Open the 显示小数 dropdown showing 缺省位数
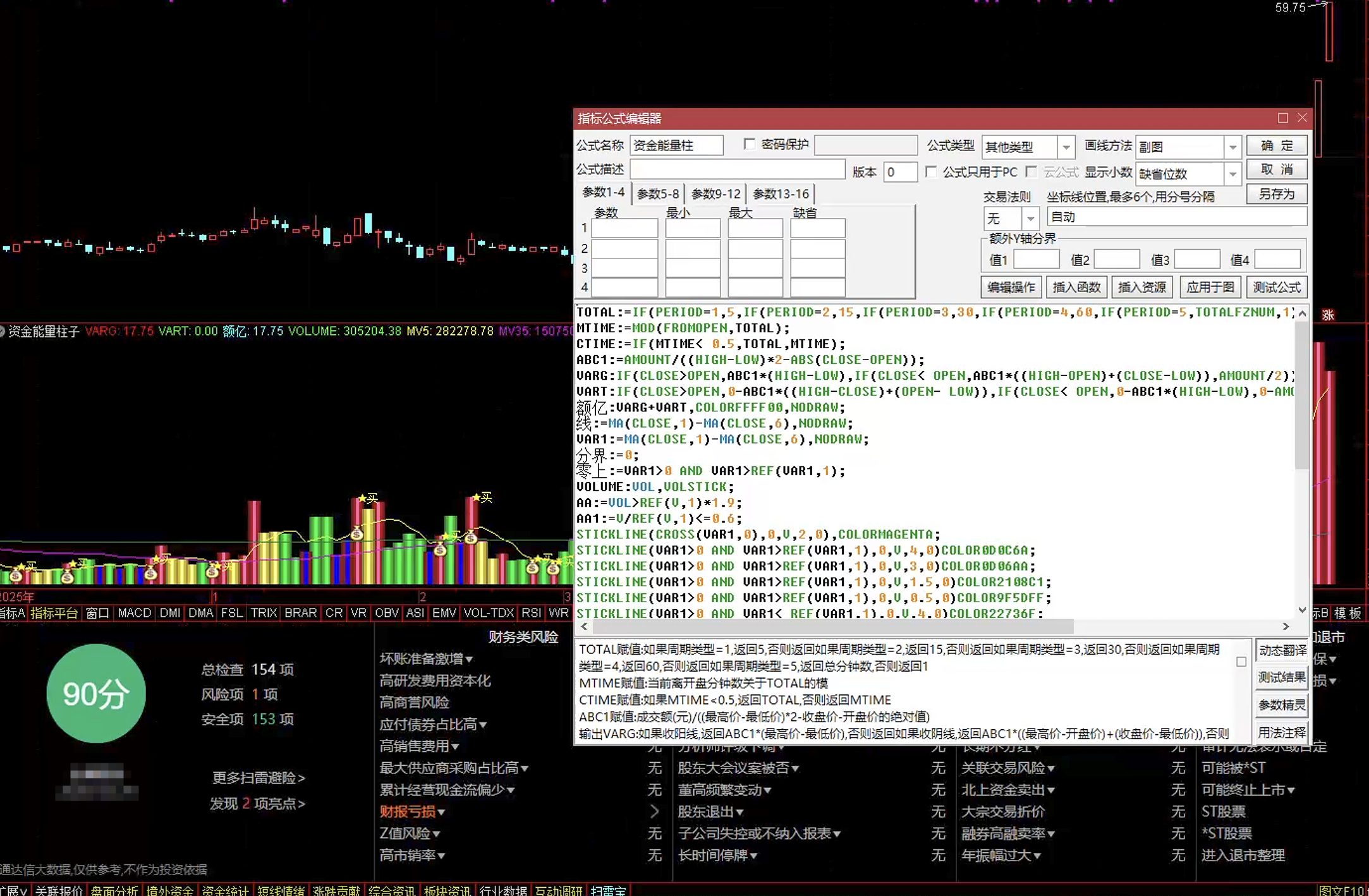Viewport: 1369px width, 896px height. click(1232, 174)
